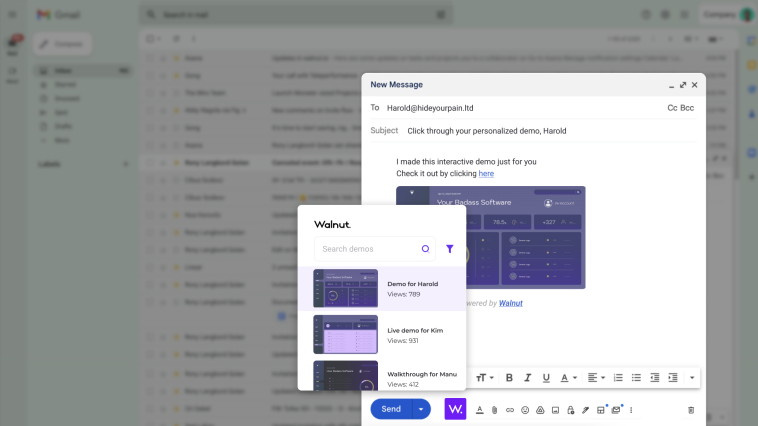Insert a signature with the pen icon
The width and height of the screenshot is (758, 426).
586,410
